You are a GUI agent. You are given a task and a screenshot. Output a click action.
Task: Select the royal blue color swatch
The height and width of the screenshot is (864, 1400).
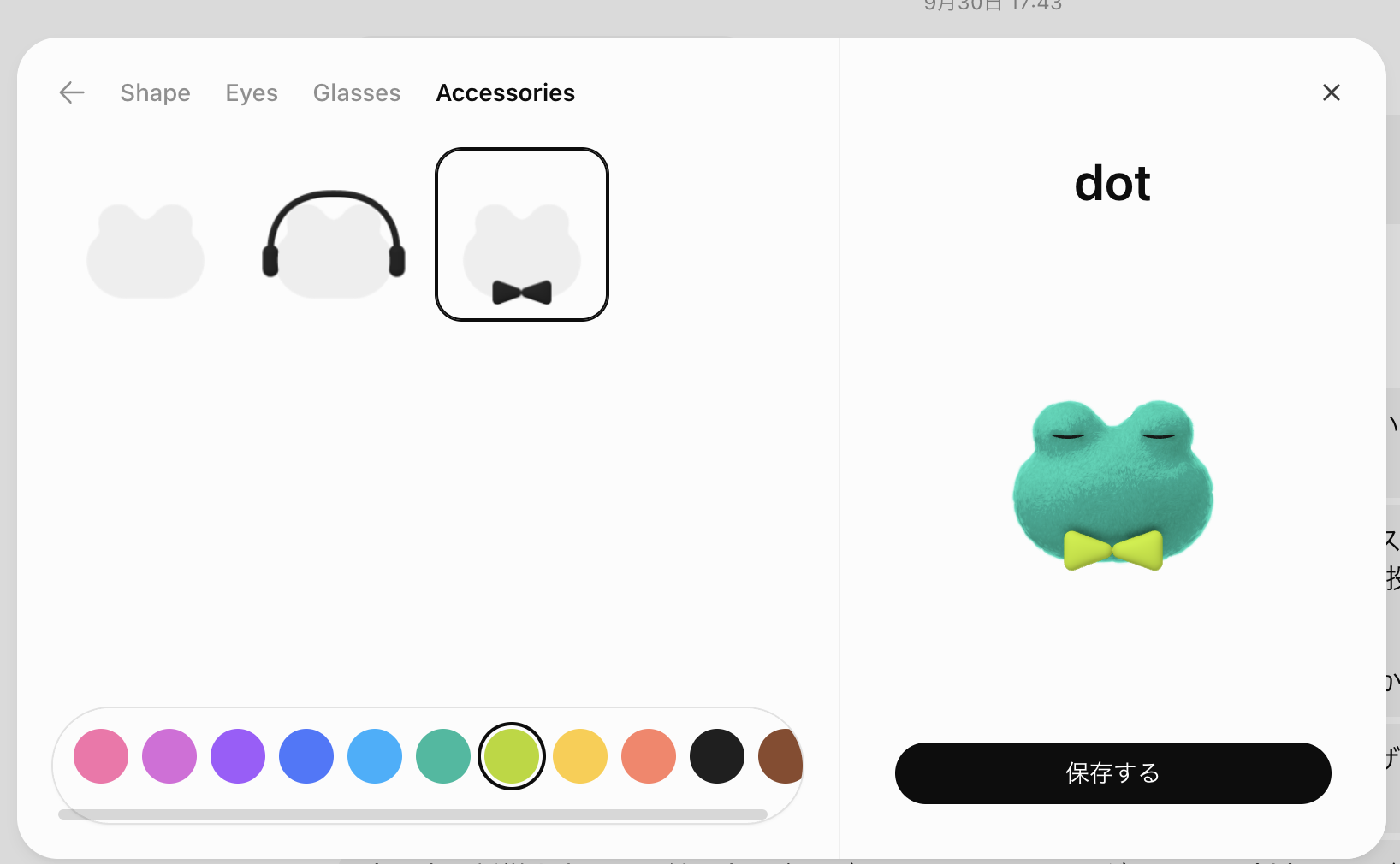[306, 756]
